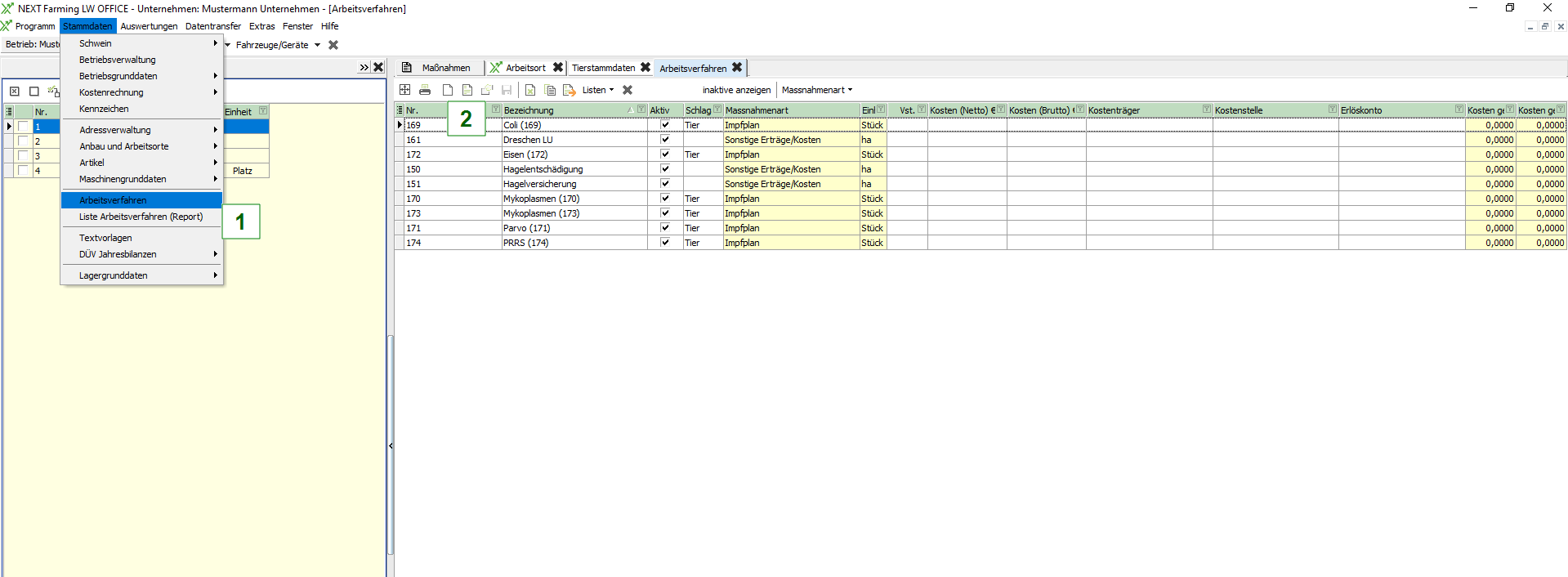Screen dimensions: 1568x577
Task: Select Liste Arbeitsverfahren (Report) menu entry
Action: [141, 217]
